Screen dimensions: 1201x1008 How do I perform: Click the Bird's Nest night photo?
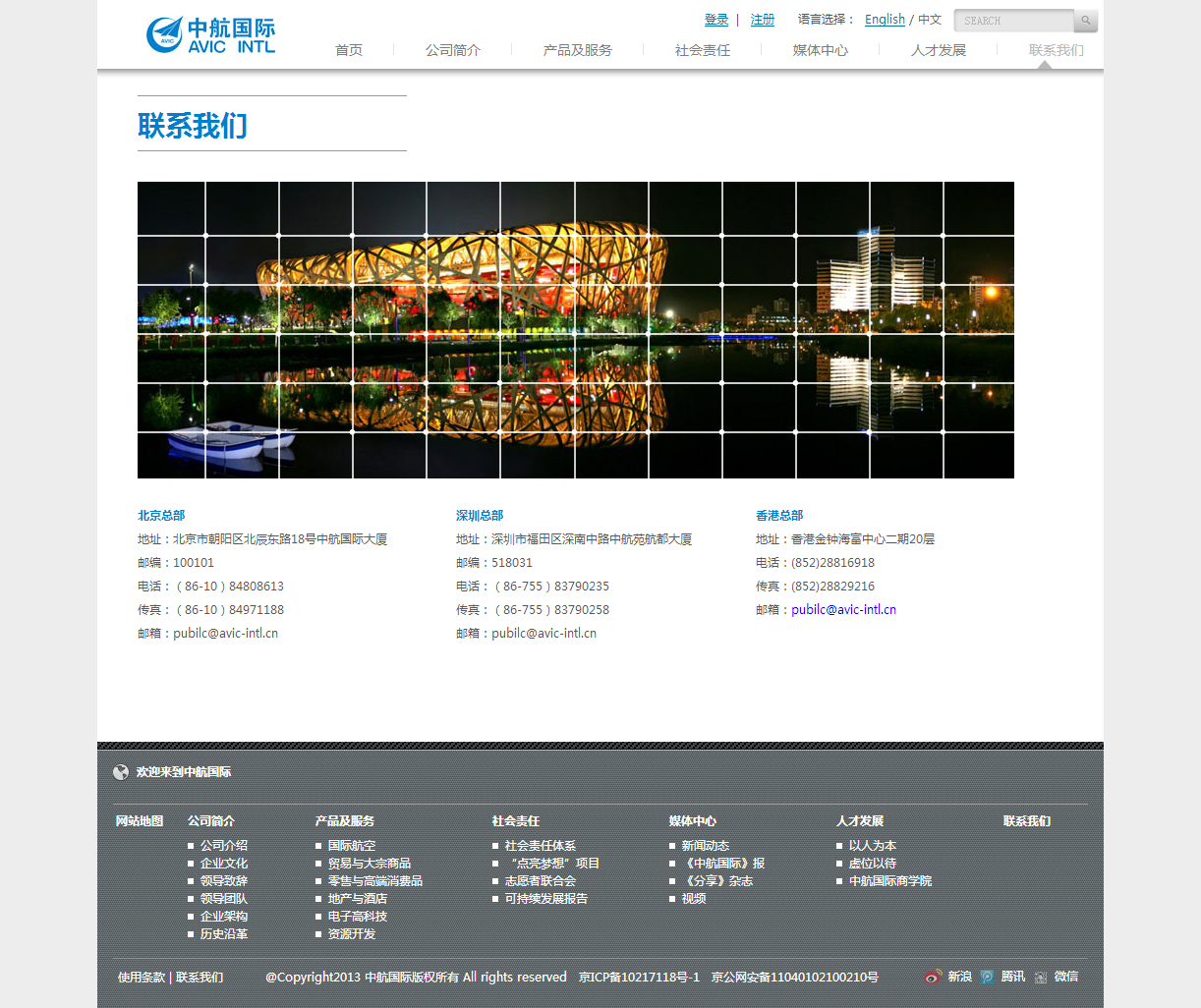pyautogui.click(x=575, y=329)
